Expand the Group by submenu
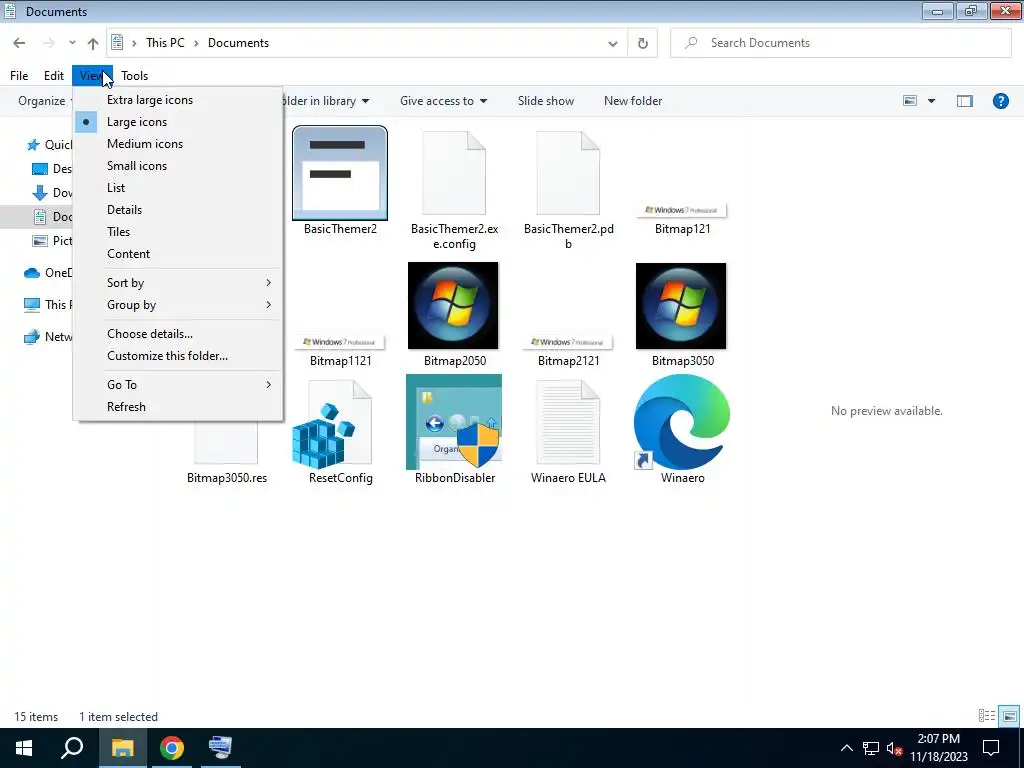This screenshot has width=1024, height=768. (x=178, y=305)
